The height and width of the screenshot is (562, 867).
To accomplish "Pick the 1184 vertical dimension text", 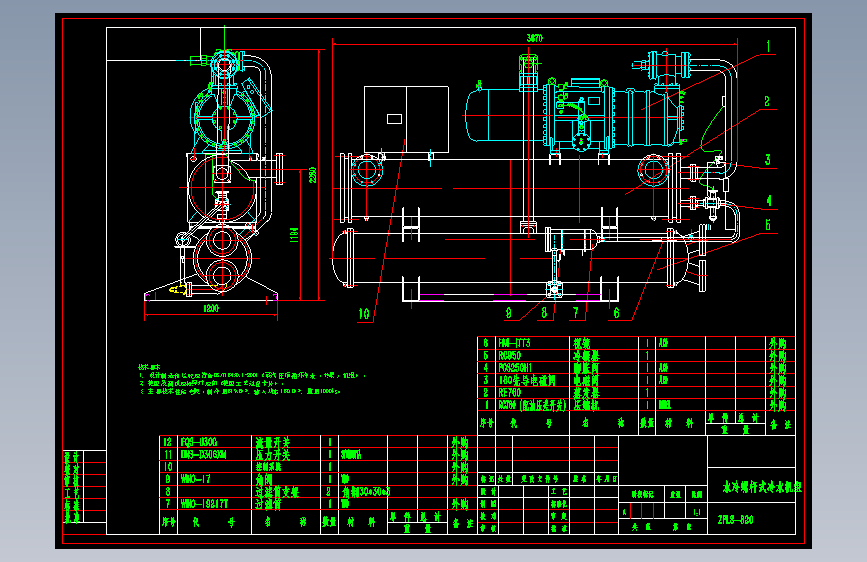I will pyautogui.click(x=294, y=235).
